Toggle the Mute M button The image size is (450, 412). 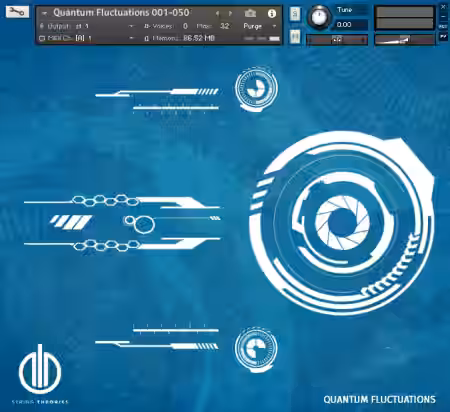click(x=295, y=36)
